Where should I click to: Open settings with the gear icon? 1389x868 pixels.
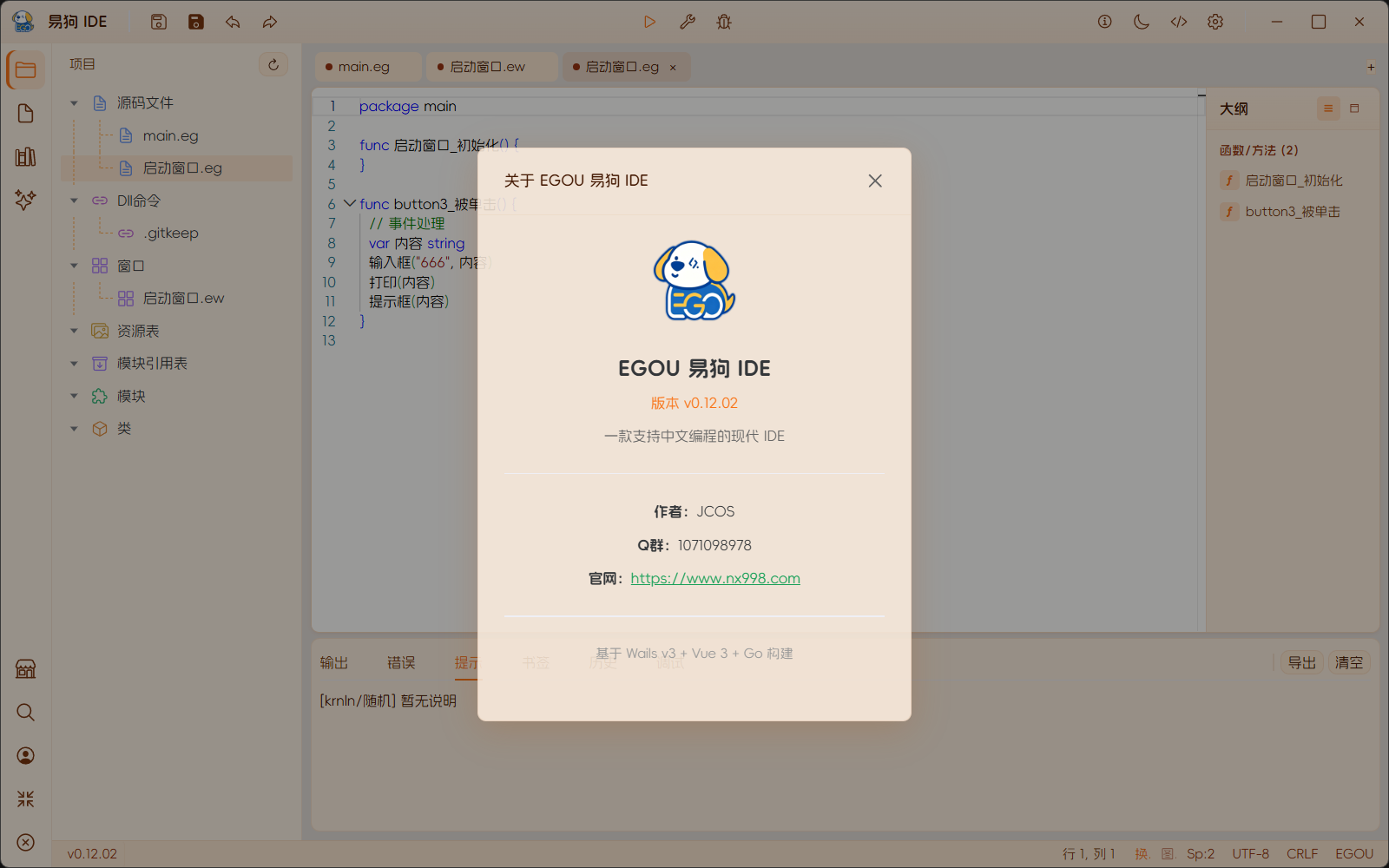tap(1215, 22)
